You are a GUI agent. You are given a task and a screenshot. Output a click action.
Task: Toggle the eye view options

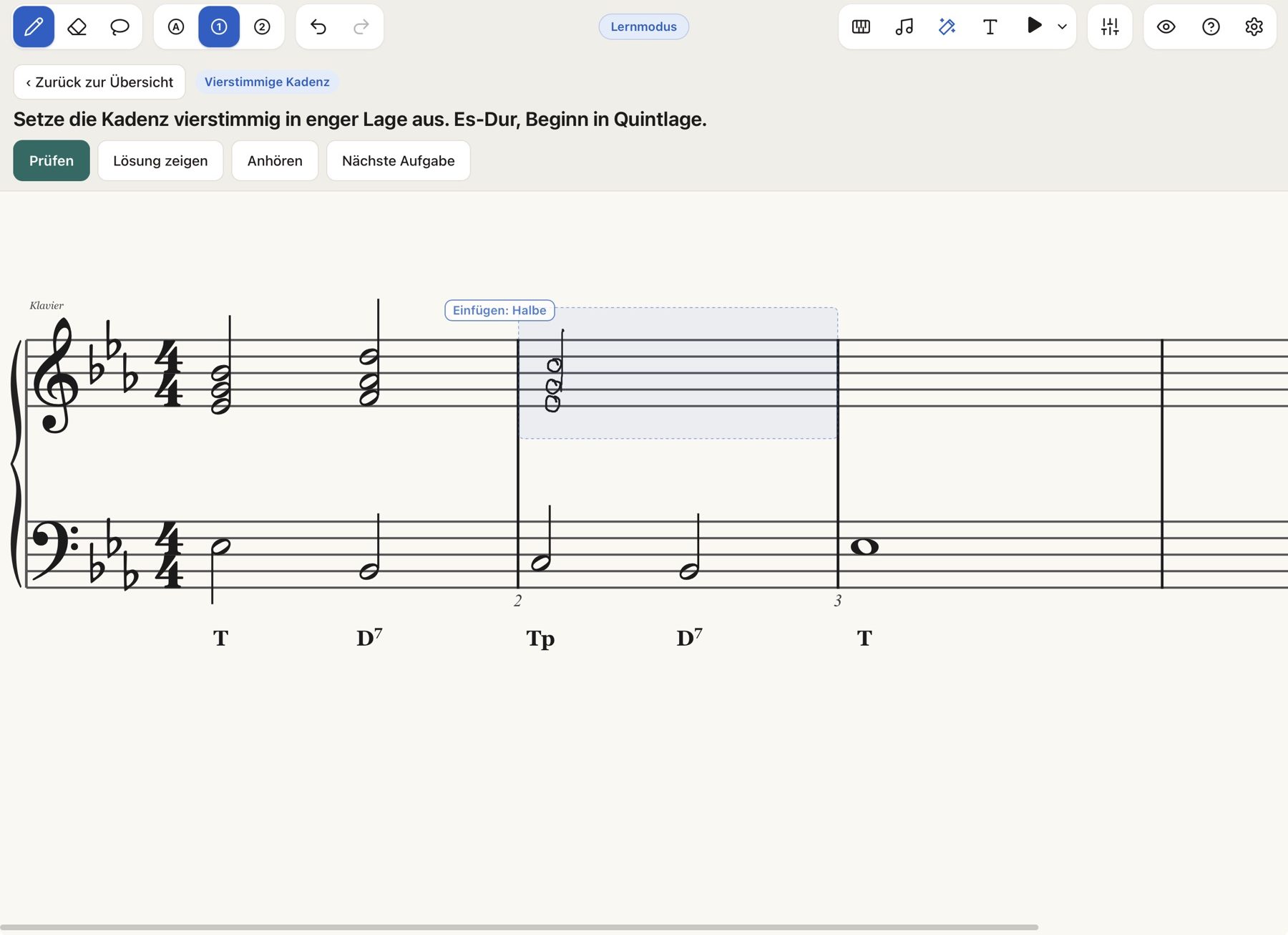(1166, 27)
